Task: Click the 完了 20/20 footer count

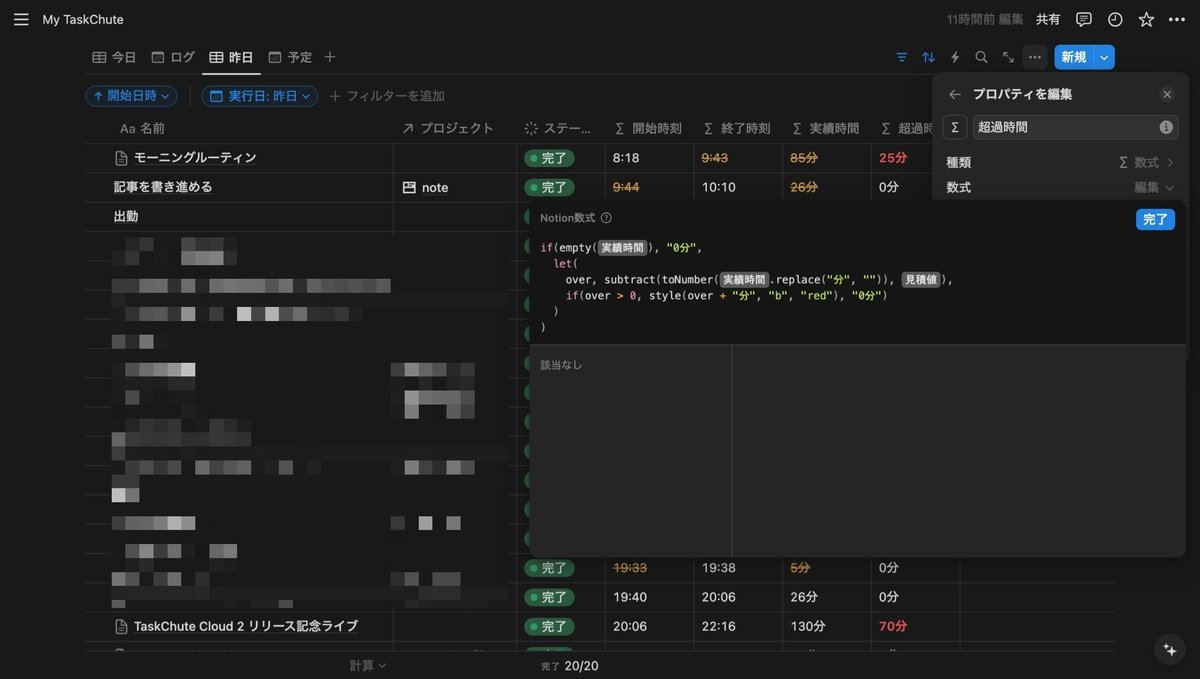Action: 570,666
